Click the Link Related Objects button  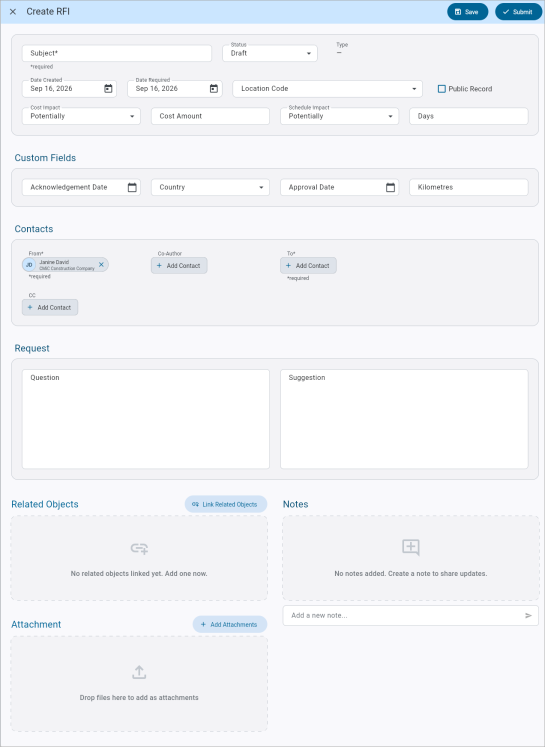click(x=226, y=504)
